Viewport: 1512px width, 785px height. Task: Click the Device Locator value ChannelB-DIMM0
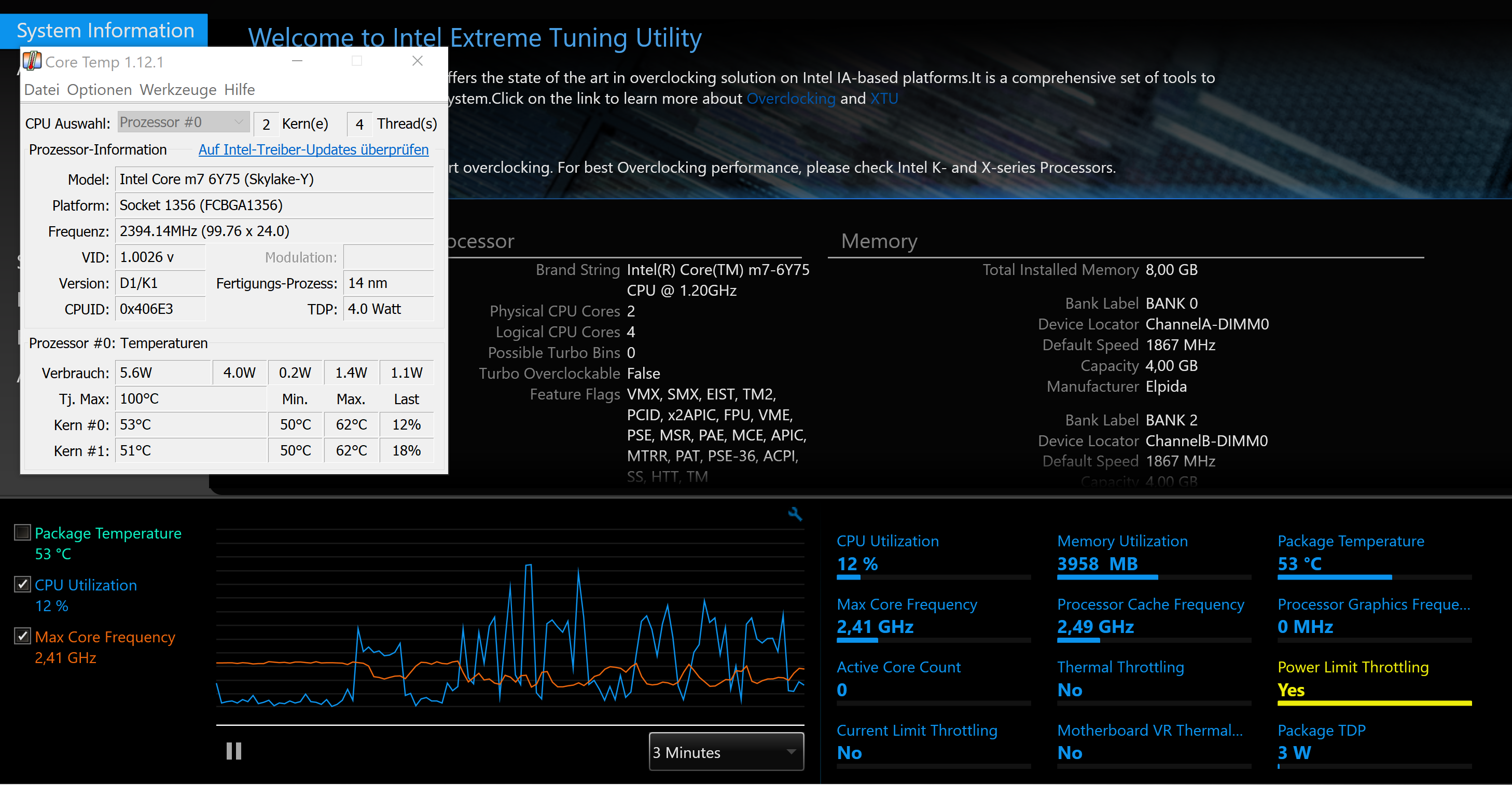point(1206,441)
